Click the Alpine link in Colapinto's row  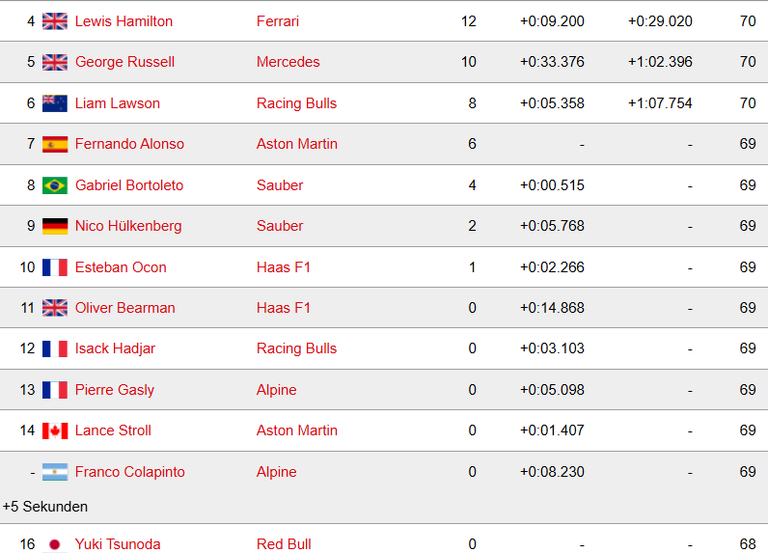click(x=277, y=472)
